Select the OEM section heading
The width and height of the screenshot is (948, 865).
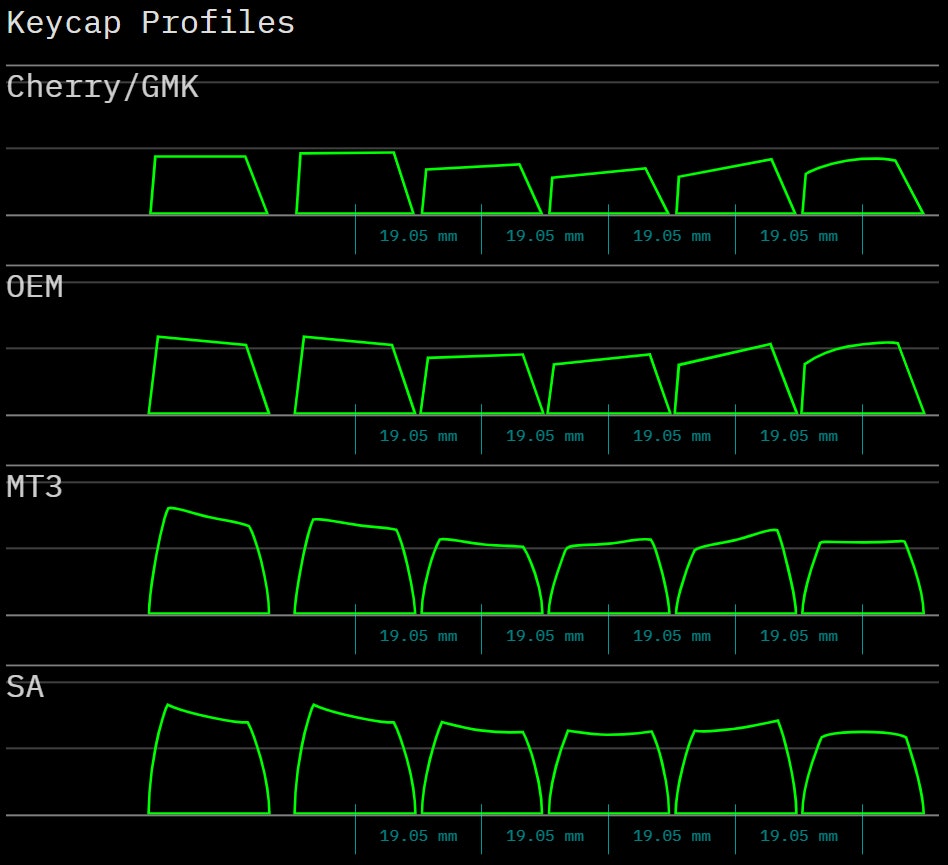35,288
